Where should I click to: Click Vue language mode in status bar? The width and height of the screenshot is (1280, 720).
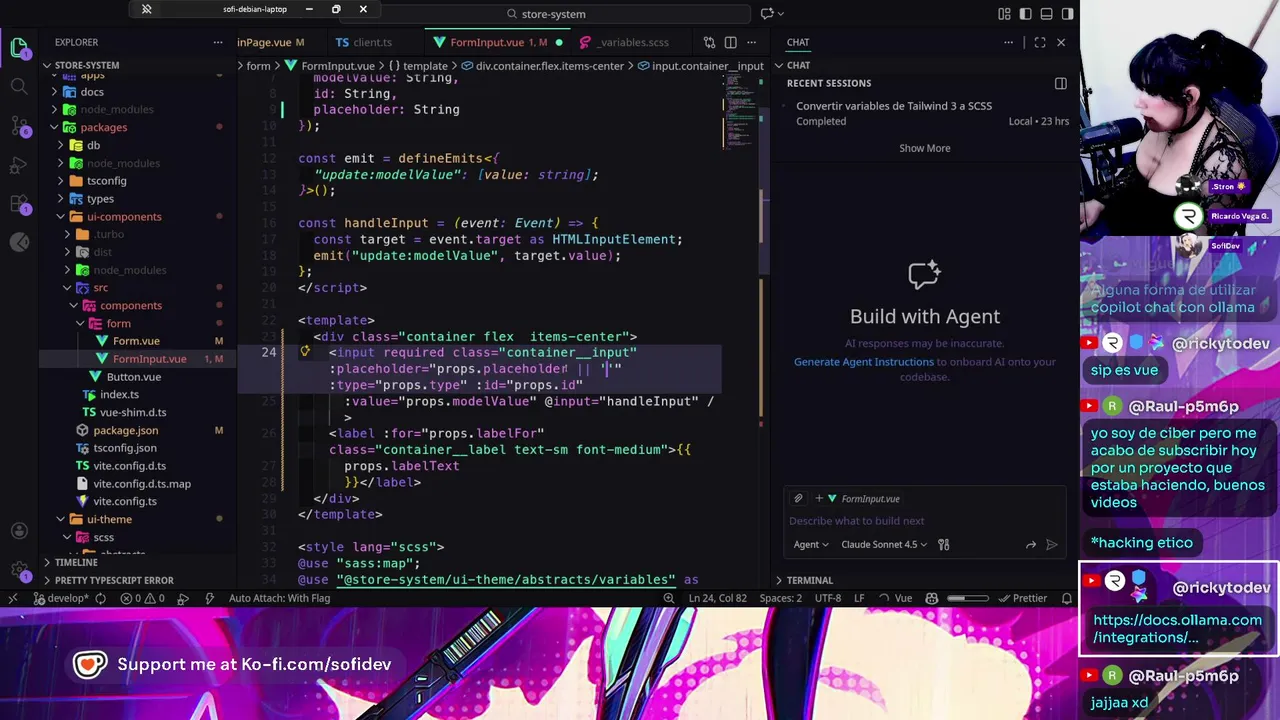[x=903, y=598]
